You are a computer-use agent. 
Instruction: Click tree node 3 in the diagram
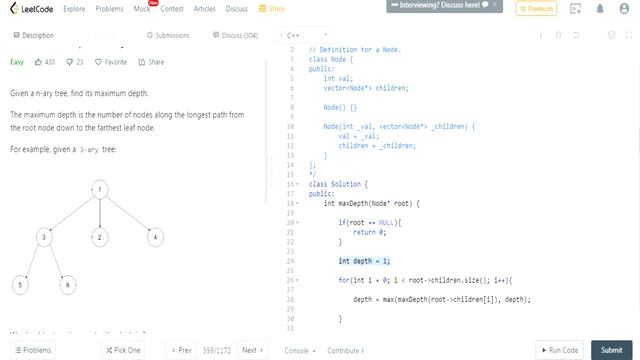[x=44, y=237]
